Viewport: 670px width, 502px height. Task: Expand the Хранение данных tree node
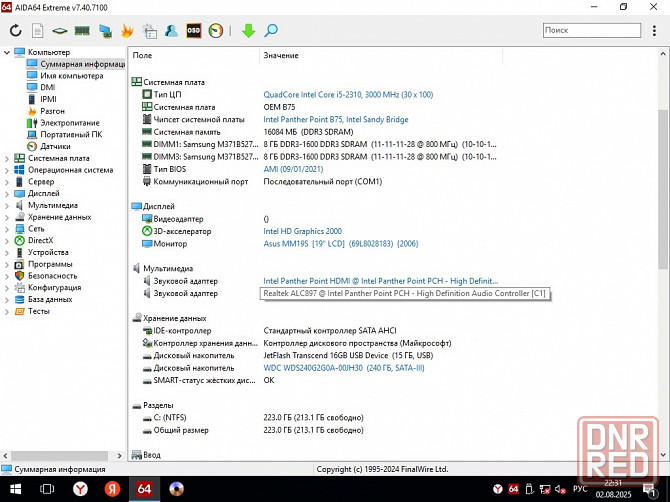(6, 217)
